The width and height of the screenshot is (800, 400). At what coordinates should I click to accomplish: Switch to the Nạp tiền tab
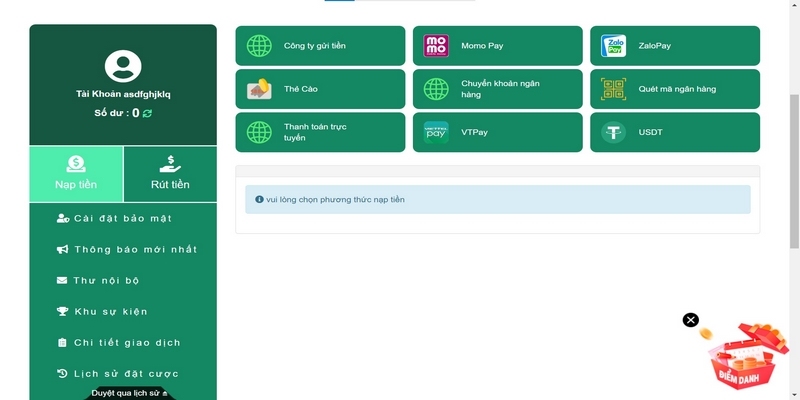click(76, 173)
